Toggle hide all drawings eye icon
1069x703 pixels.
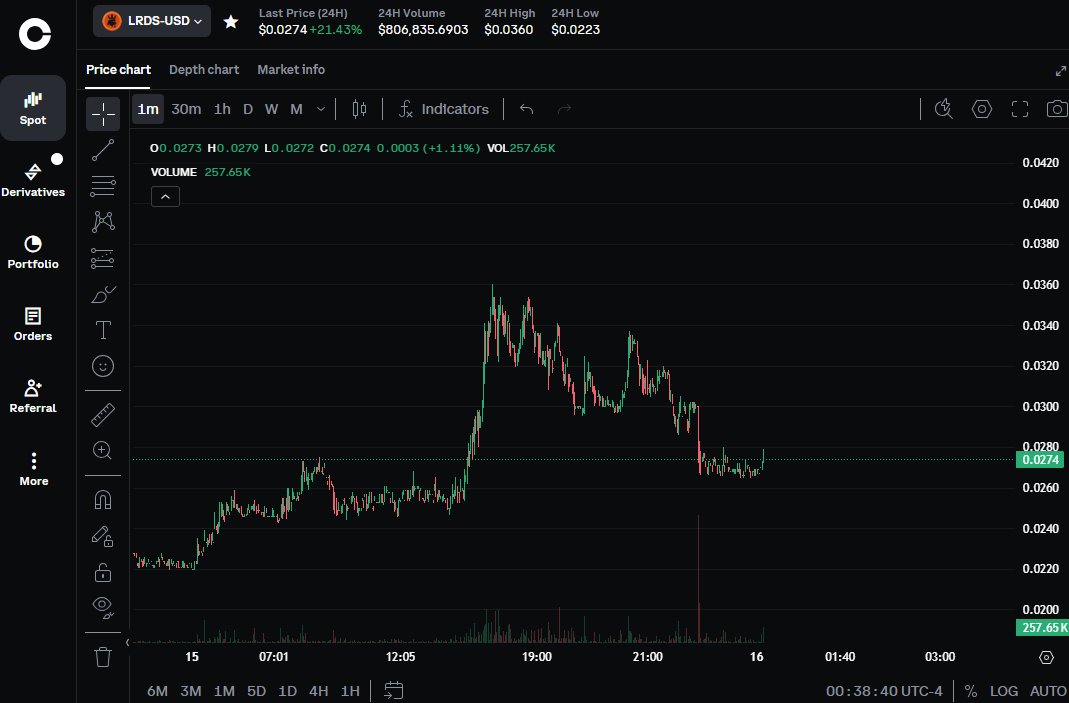tap(103, 607)
